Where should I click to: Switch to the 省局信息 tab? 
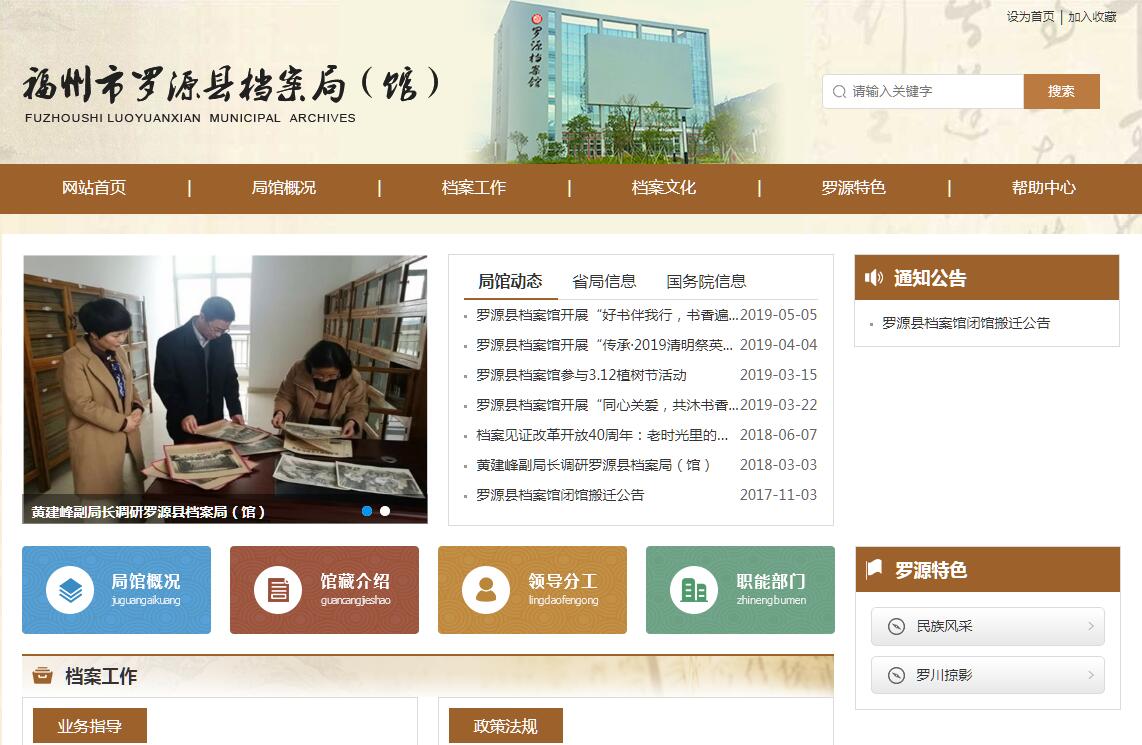click(604, 281)
